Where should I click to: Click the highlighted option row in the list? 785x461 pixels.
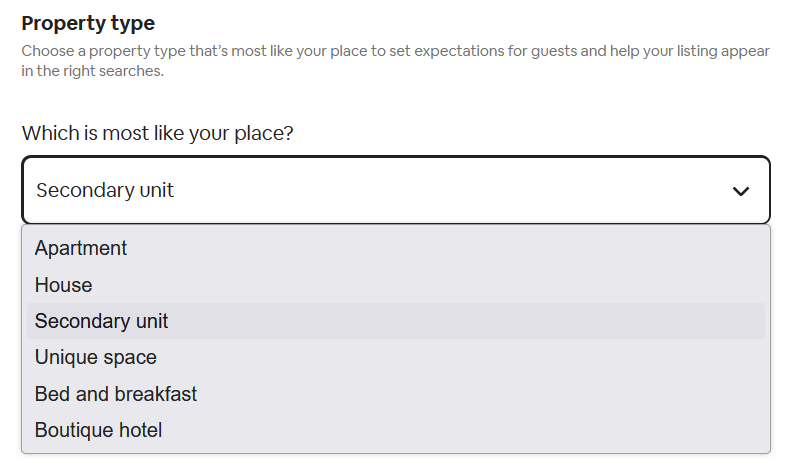[x=395, y=321]
